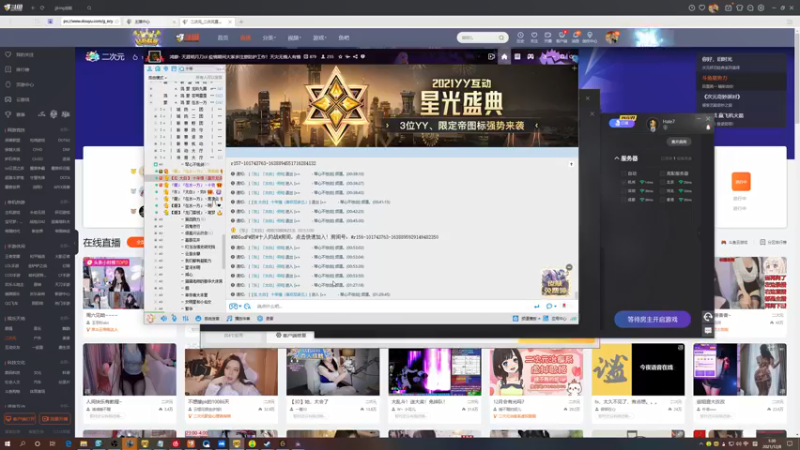Click the user avatar in site header
The image size is (800, 450).
(x=612, y=37)
